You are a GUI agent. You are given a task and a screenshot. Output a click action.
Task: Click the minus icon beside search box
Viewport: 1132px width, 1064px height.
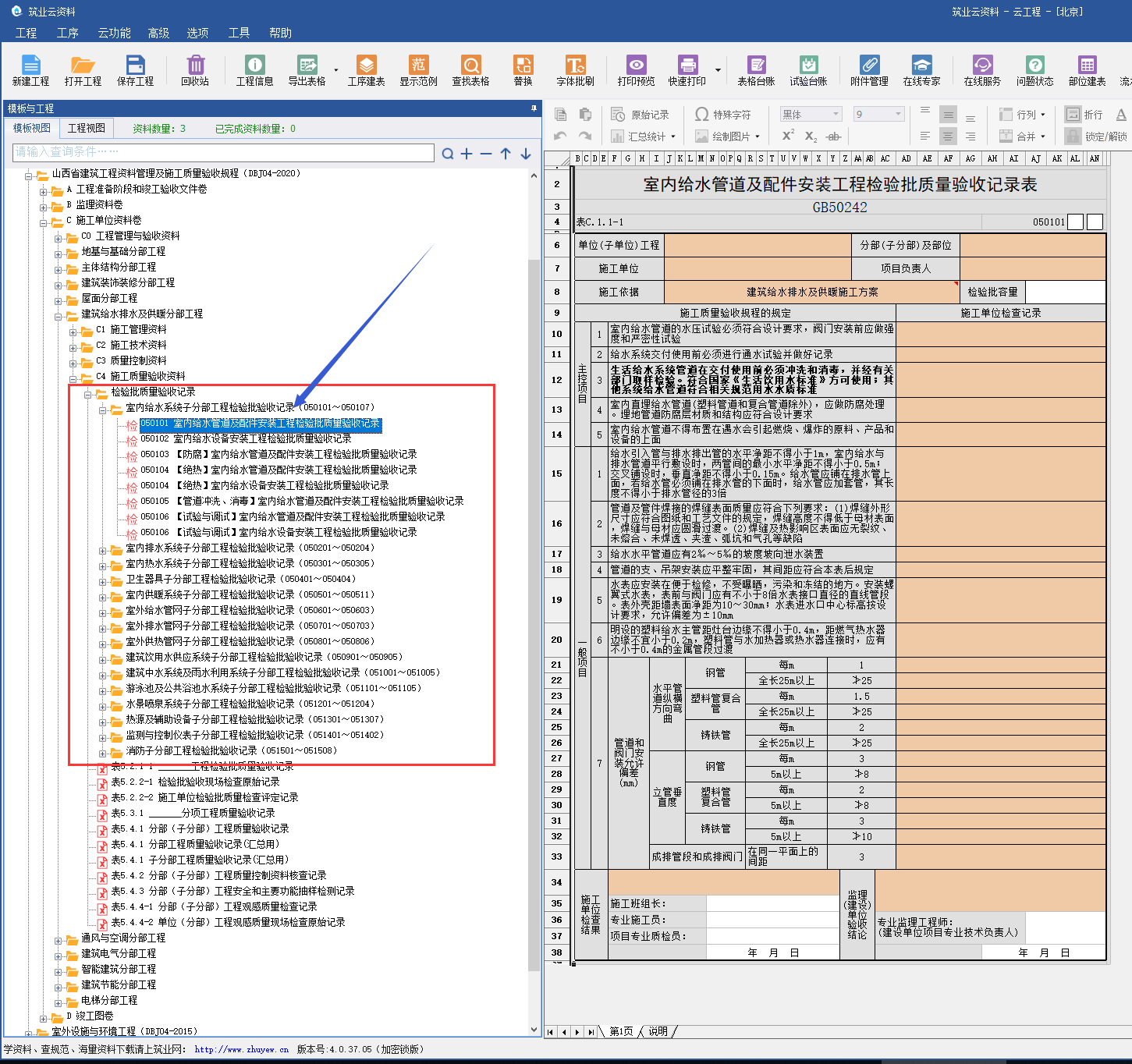(486, 154)
